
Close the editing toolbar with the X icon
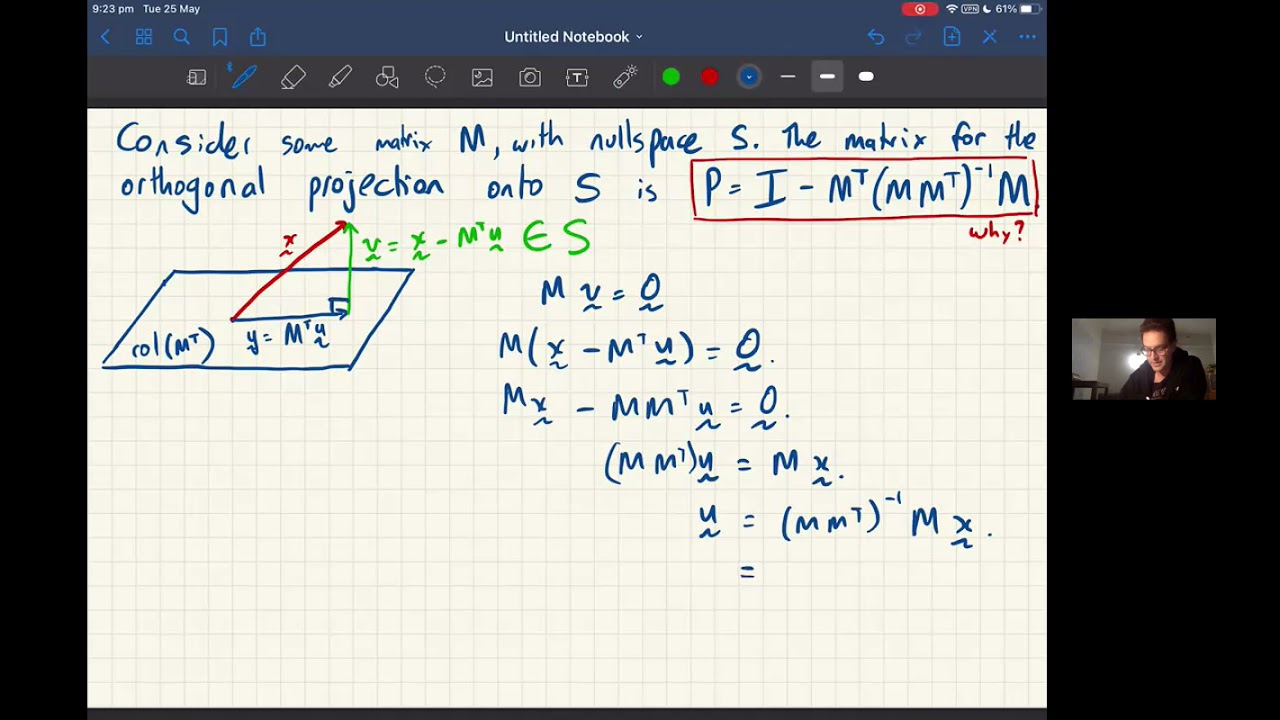[x=989, y=37]
